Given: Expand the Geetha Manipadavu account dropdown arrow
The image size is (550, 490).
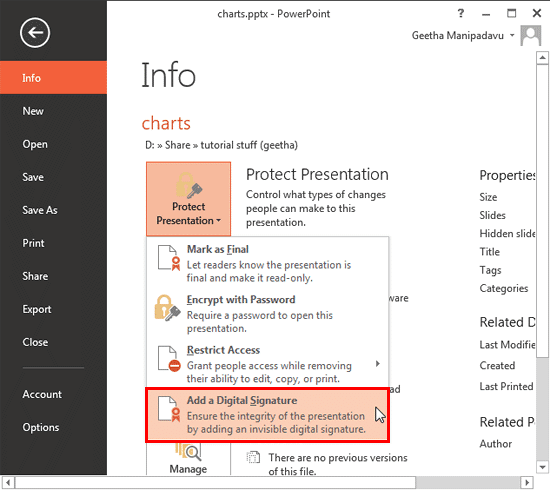Looking at the screenshot, I should (x=512, y=35).
